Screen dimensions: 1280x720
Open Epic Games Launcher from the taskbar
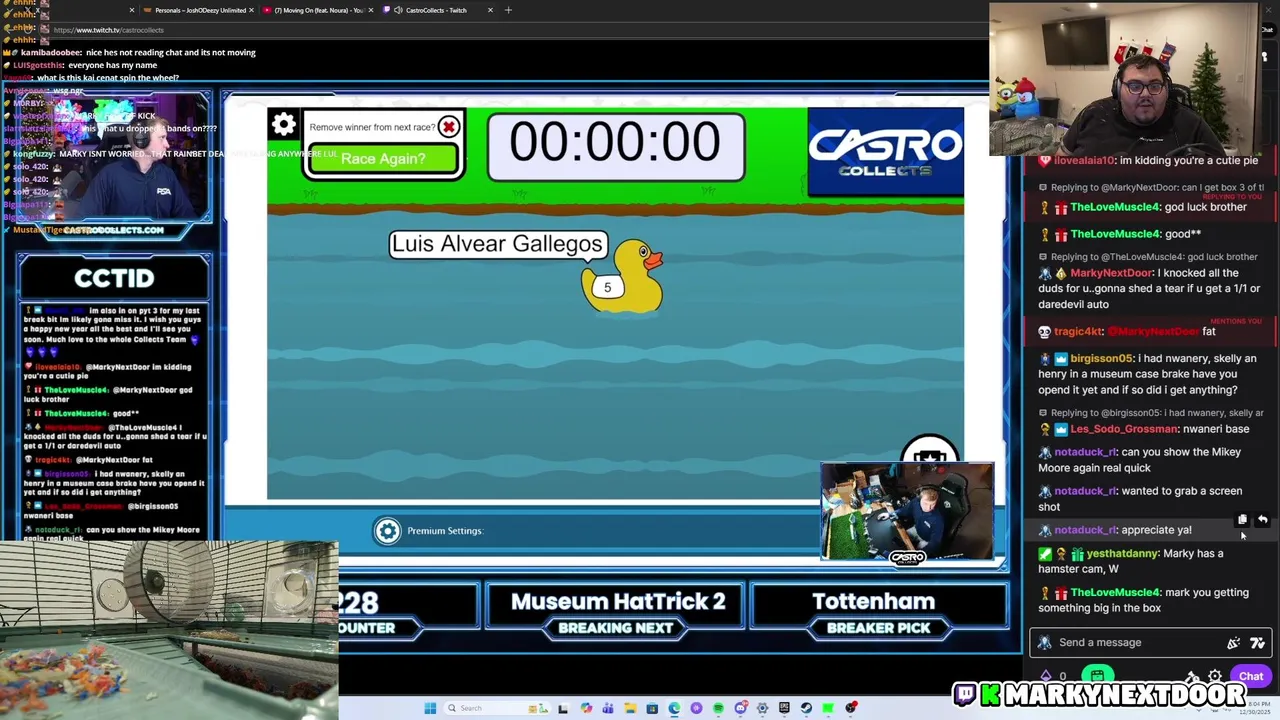784,708
